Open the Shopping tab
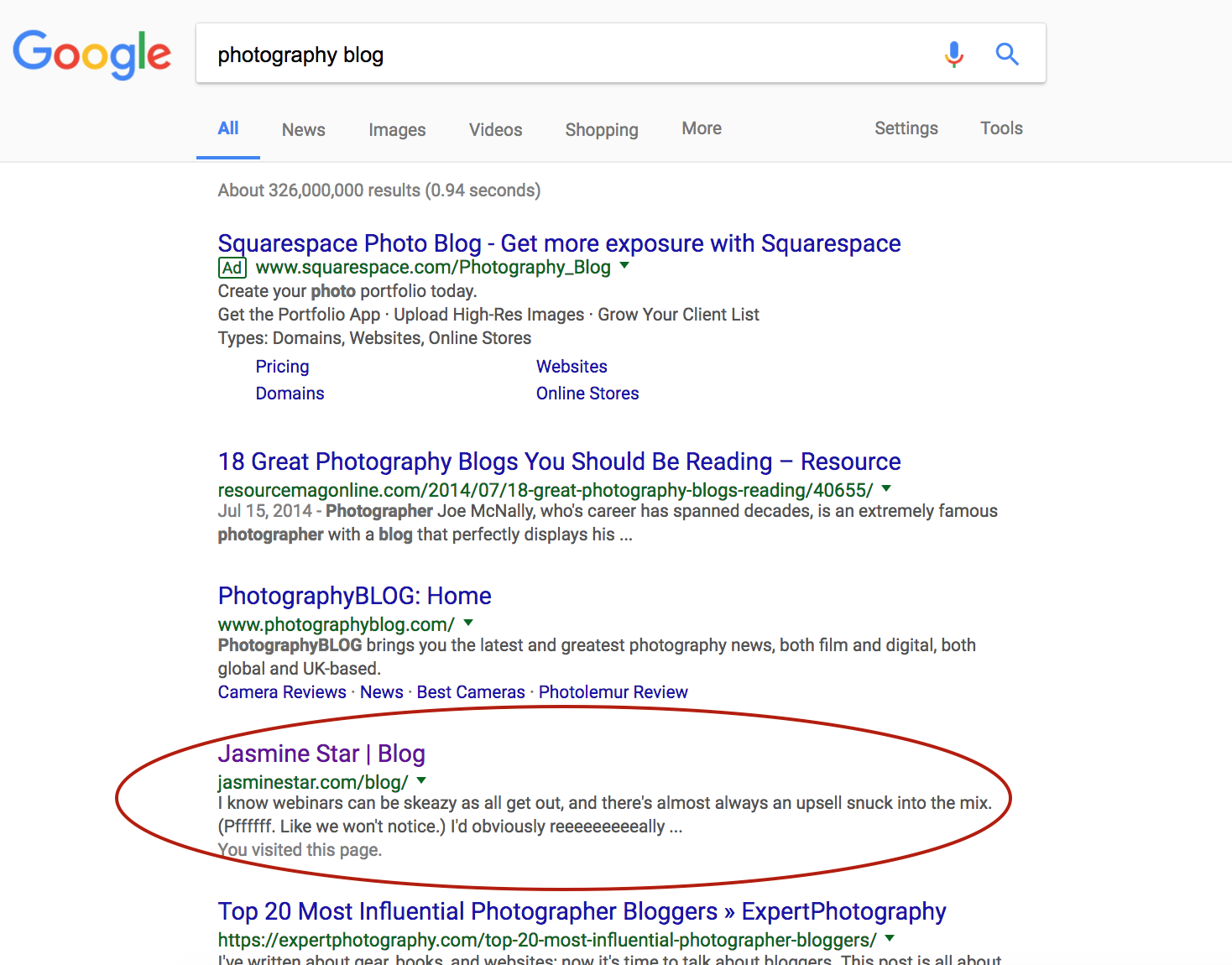 (x=602, y=130)
